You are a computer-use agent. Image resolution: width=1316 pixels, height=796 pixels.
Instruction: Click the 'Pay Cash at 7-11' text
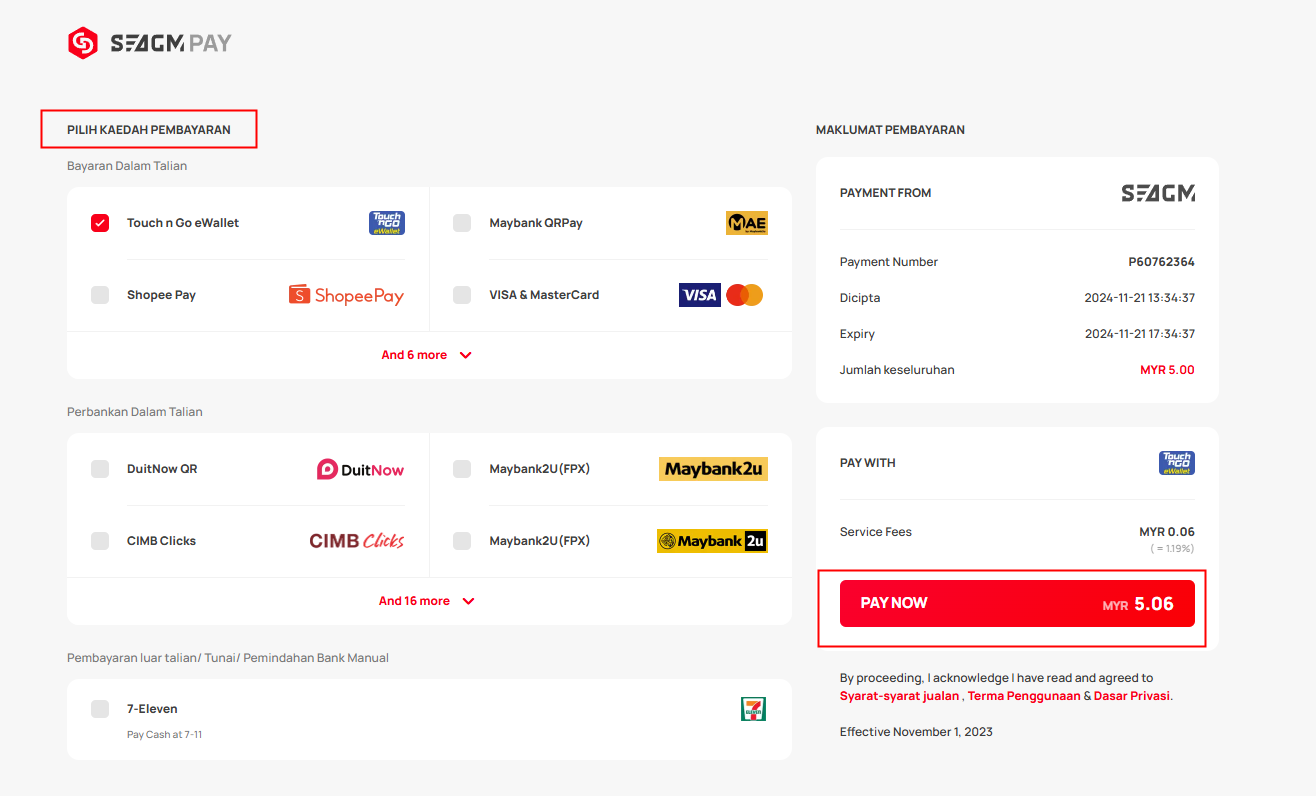tap(165, 734)
